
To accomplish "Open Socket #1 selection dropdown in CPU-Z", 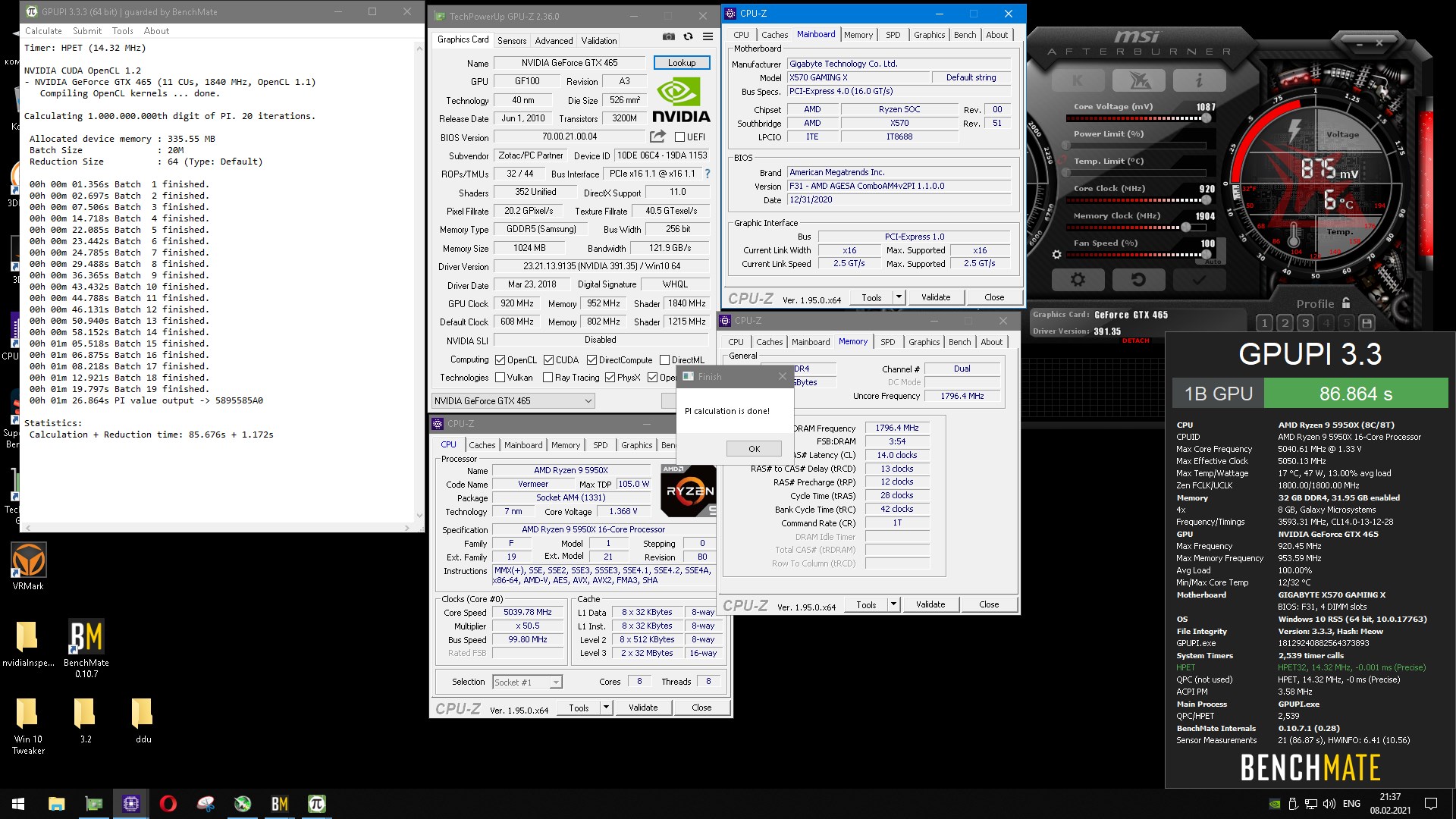I will [x=527, y=682].
